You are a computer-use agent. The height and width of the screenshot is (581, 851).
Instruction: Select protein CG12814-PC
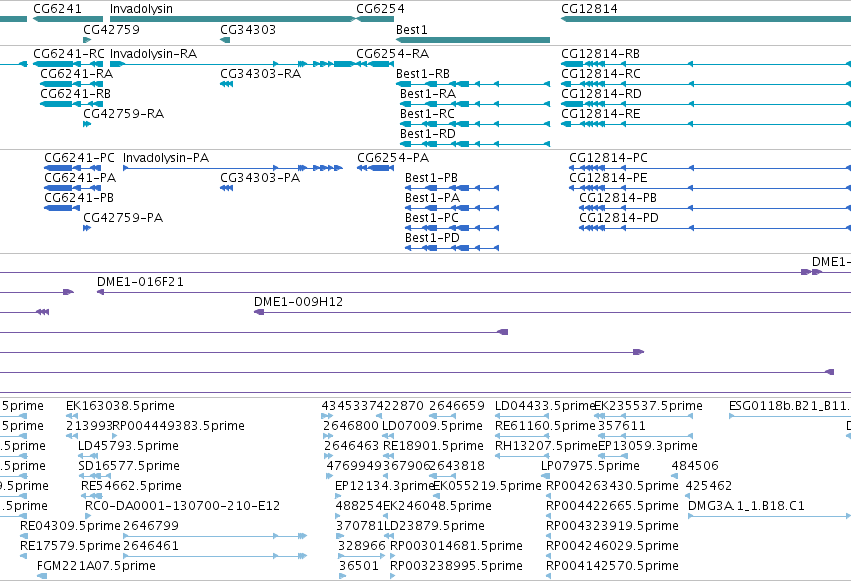[x=710, y=168]
